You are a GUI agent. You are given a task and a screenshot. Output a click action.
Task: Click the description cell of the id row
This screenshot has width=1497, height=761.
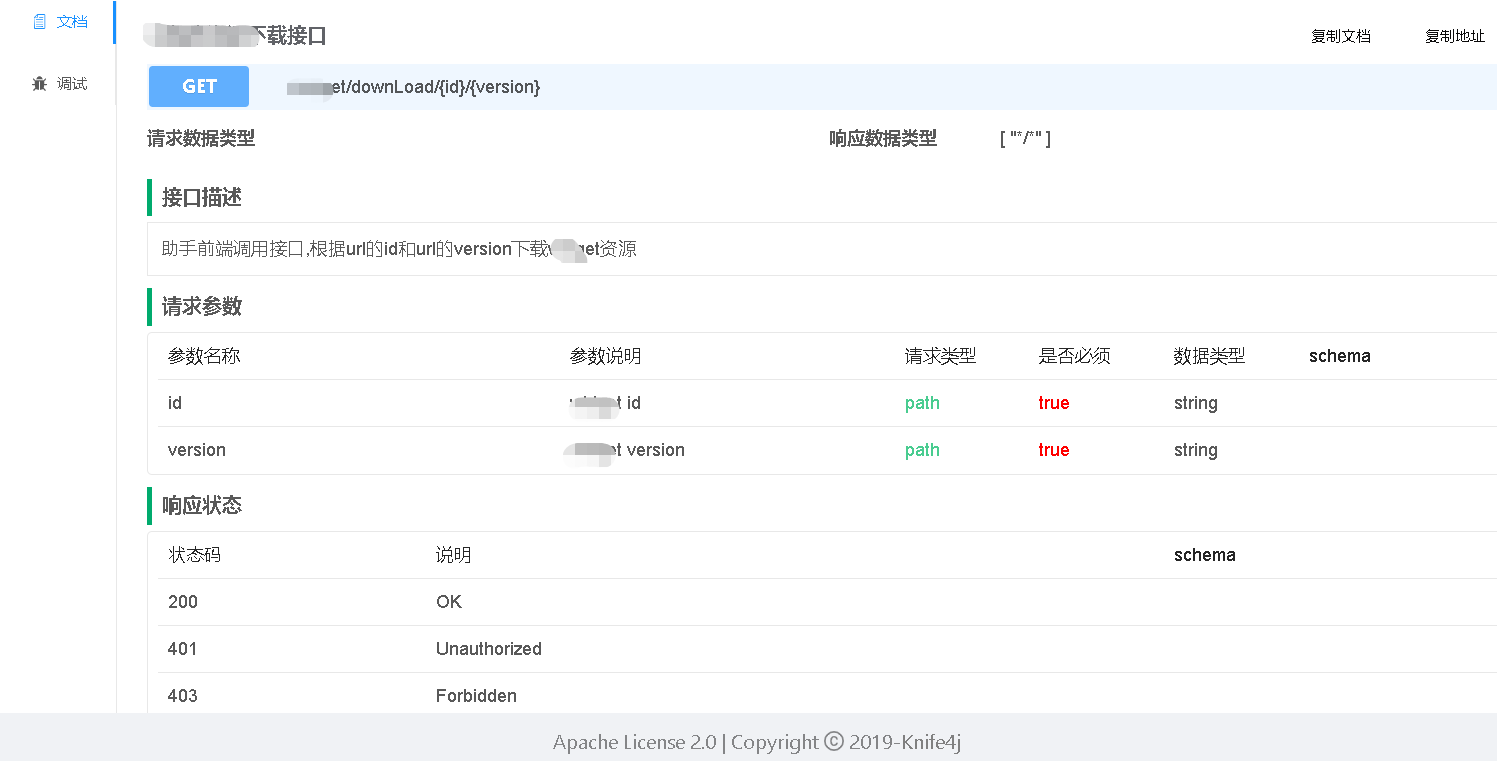[x=605, y=403]
